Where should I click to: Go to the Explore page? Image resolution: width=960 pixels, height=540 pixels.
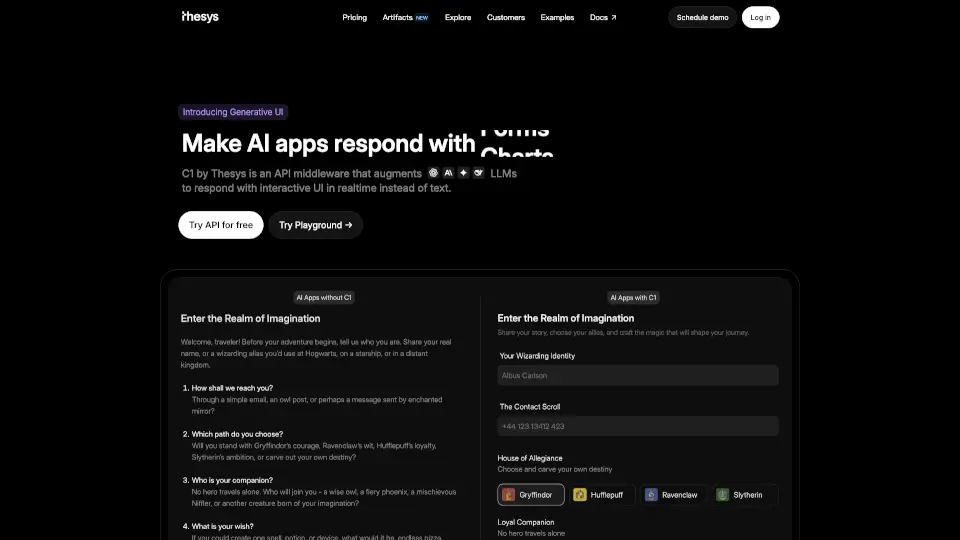click(x=458, y=17)
